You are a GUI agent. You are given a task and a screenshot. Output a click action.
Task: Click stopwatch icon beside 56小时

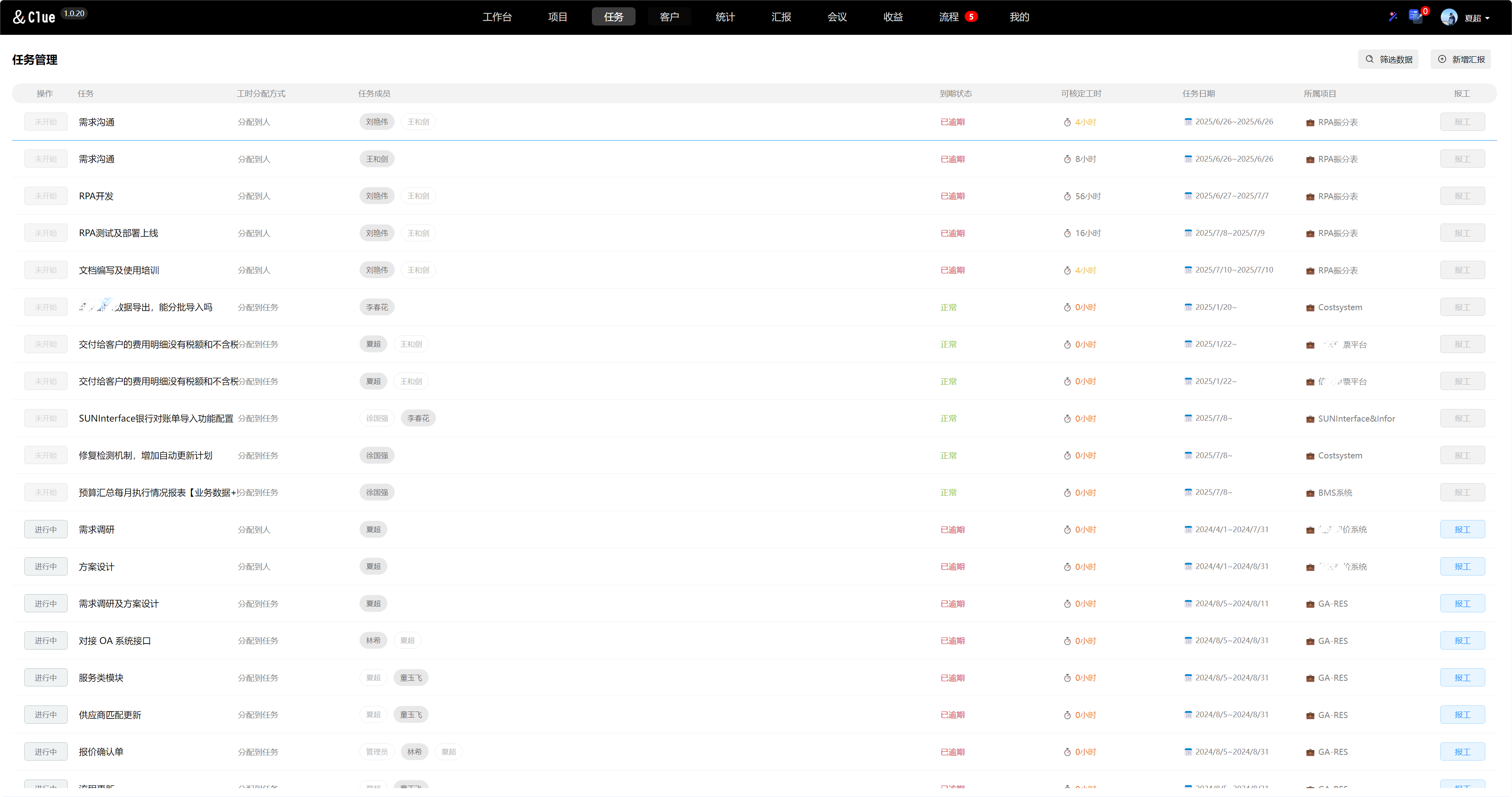pyautogui.click(x=1067, y=196)
